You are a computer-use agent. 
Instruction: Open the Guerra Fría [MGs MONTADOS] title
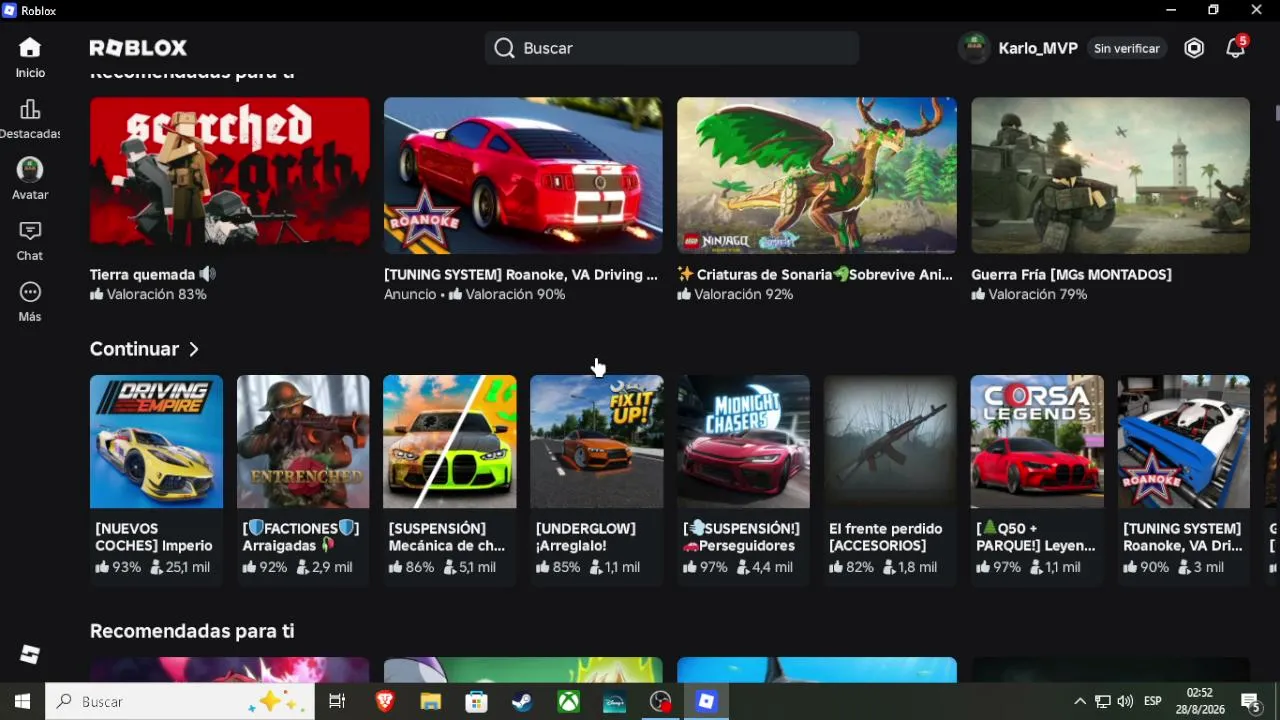pyautogui.click(x=1071, y=274)
